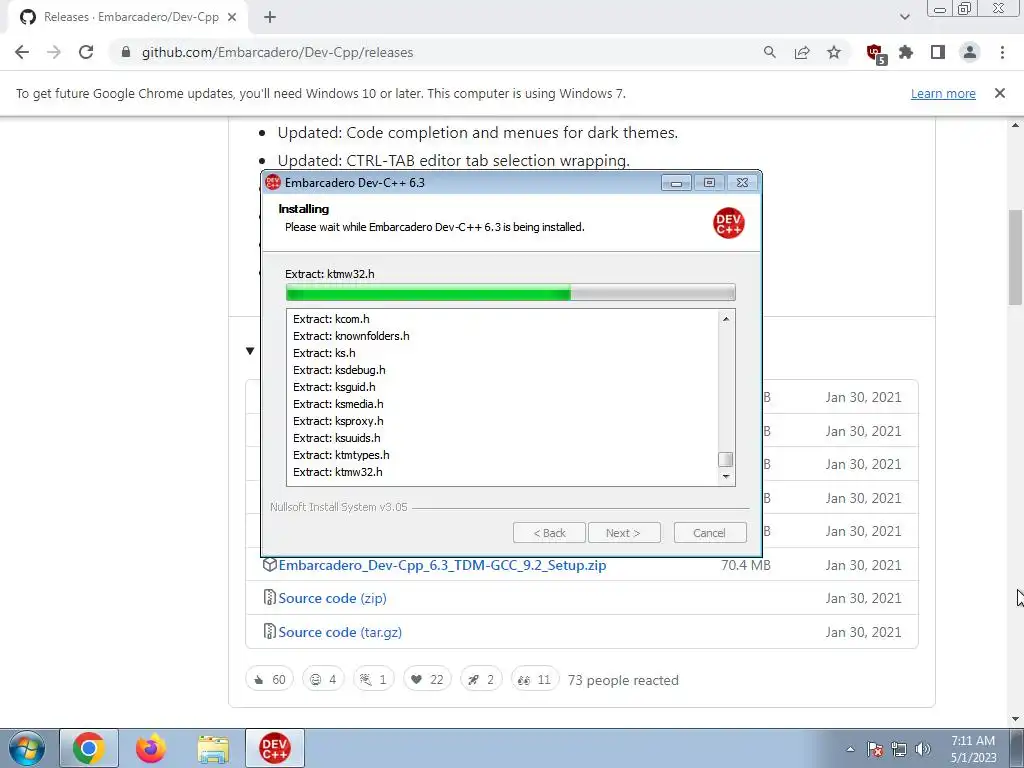Open Action Center flag icon in tray
1024x768 pixels.
point(874,749)
